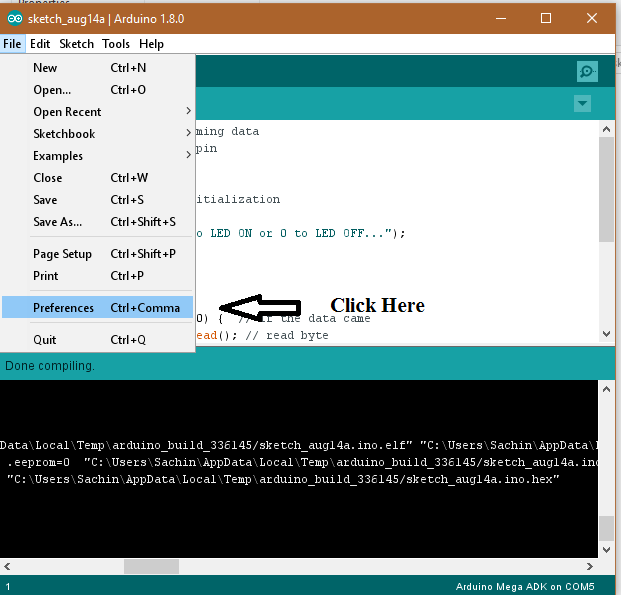
Task: Click console line containing sketch_aug14a.ino.elf
Action: click(299, 445)
